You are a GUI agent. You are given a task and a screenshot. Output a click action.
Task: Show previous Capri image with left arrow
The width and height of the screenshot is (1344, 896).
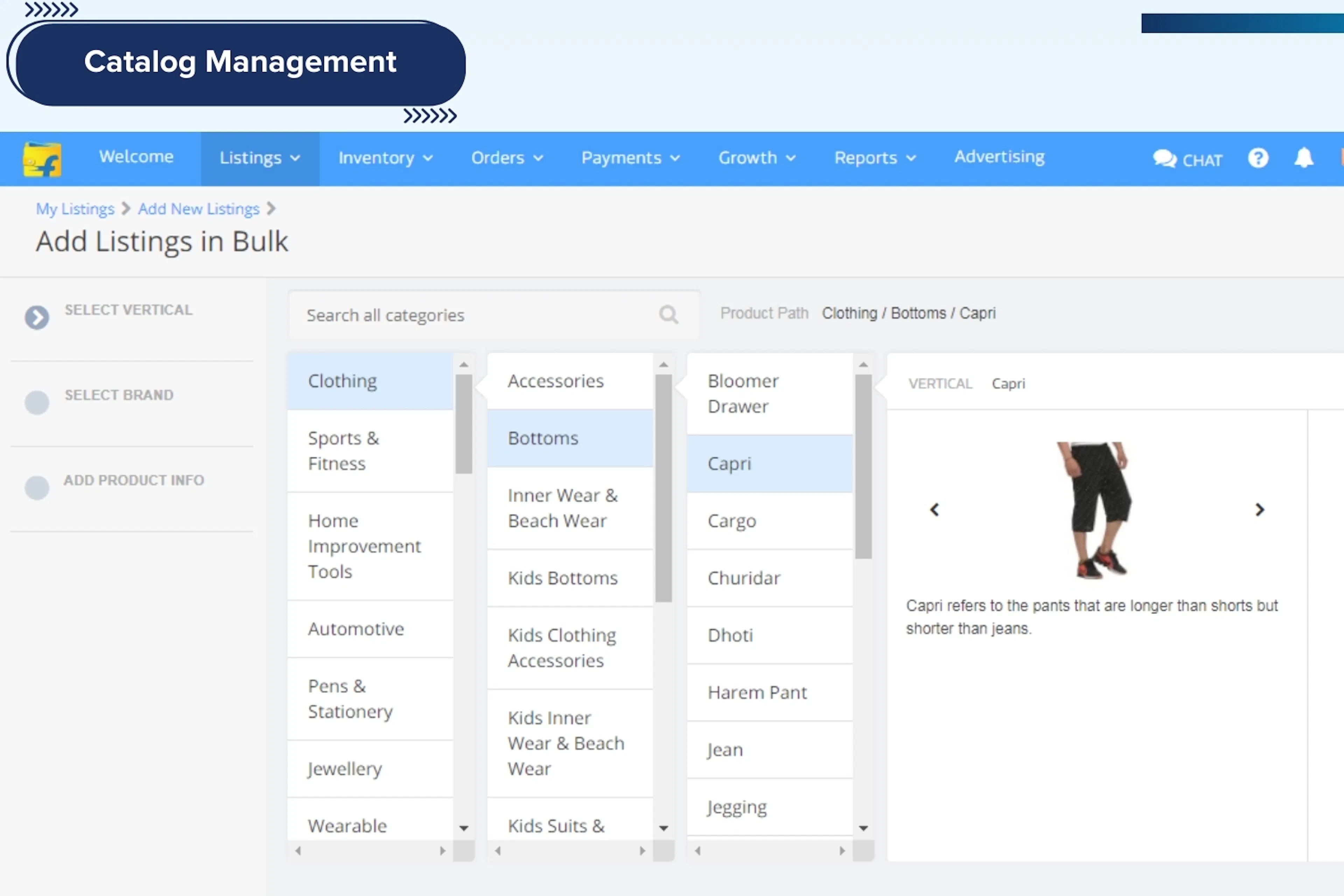point(935,509)
